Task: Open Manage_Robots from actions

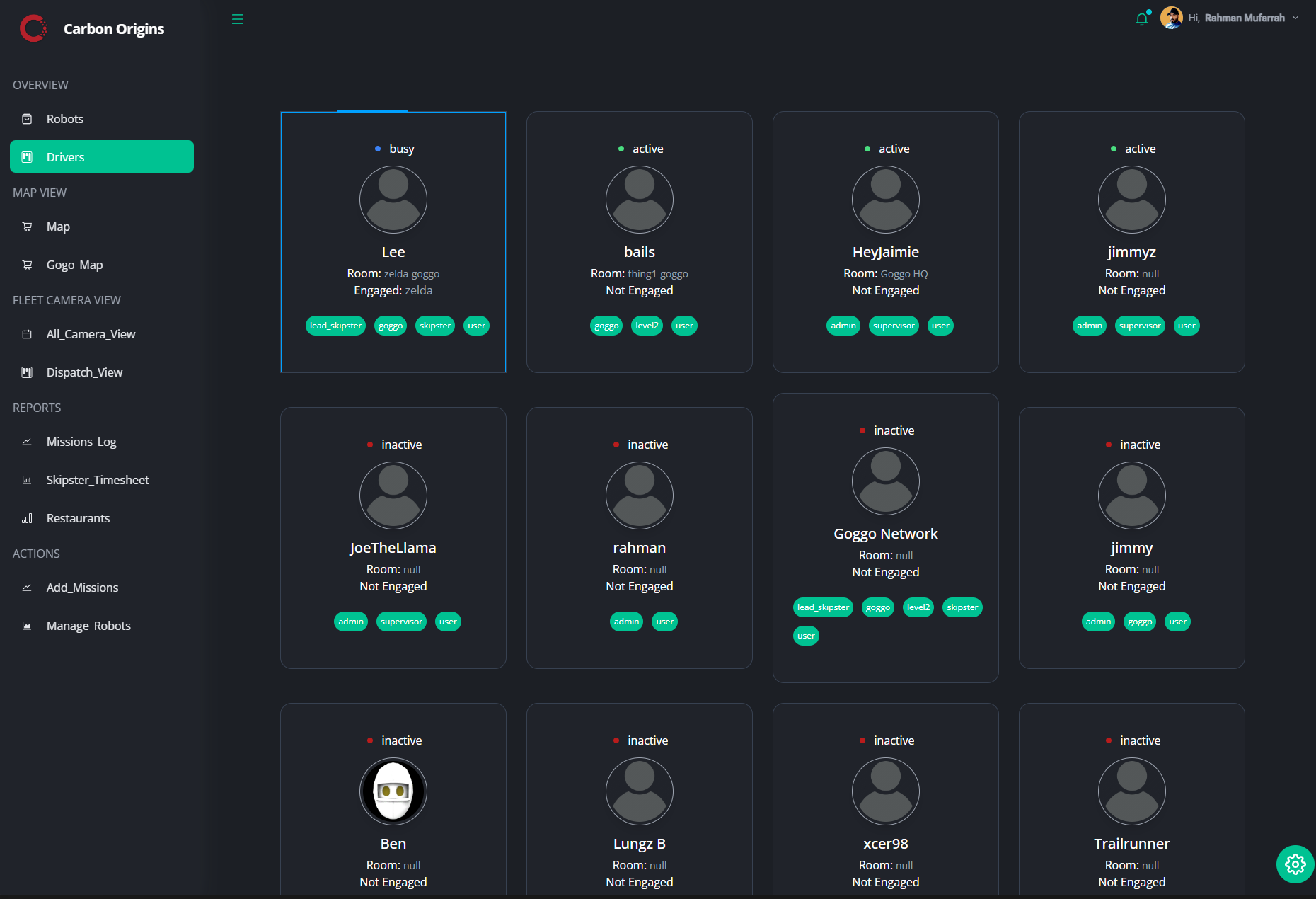Action: click(x=88, y=626)
